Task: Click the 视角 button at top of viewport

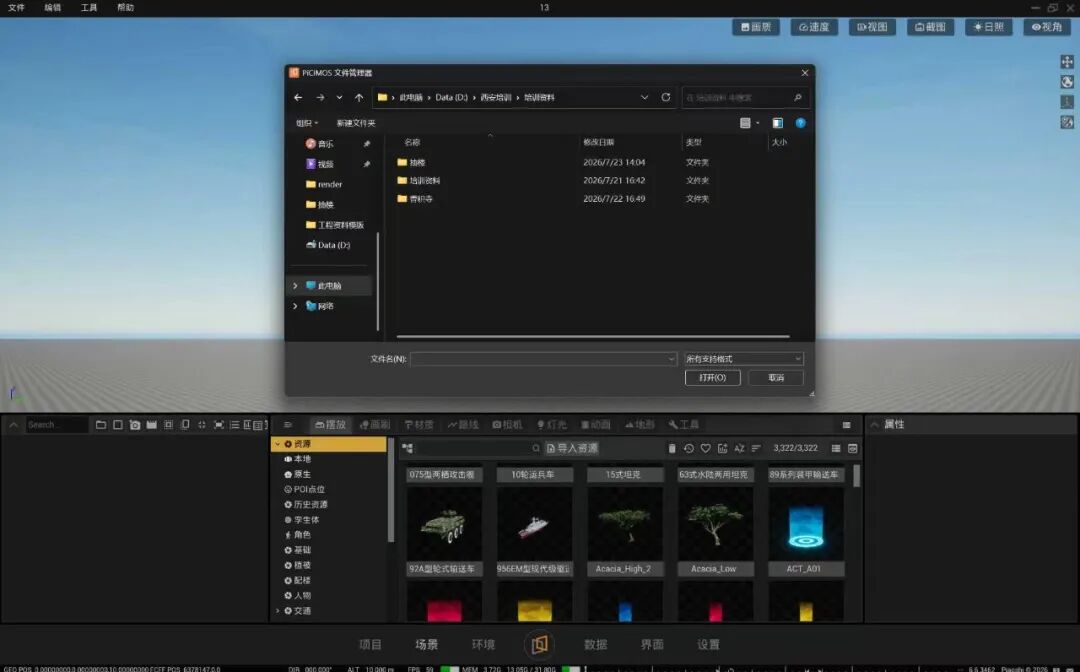Action: pos(1047,27)
